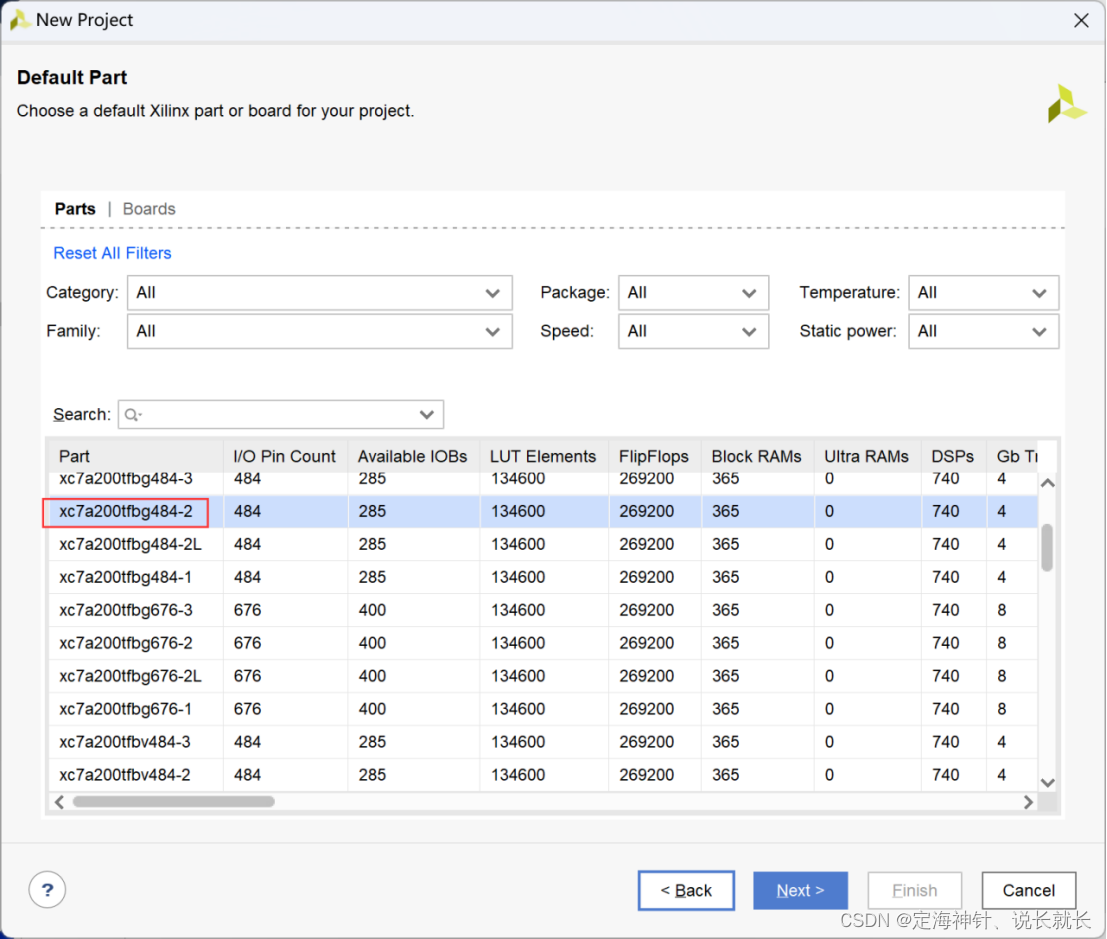Click the vertical scrollbar thumb

(1047, 547)
